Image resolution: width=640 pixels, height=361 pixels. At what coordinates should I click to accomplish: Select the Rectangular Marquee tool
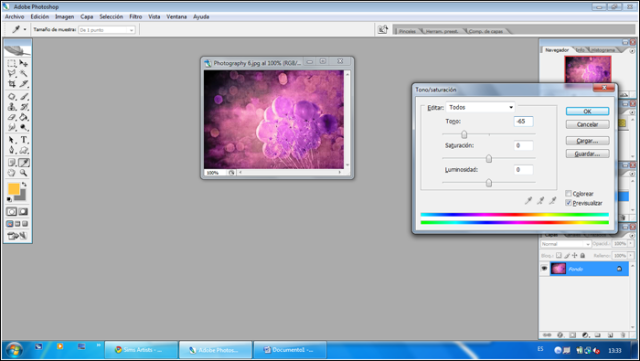coord(12,63)
